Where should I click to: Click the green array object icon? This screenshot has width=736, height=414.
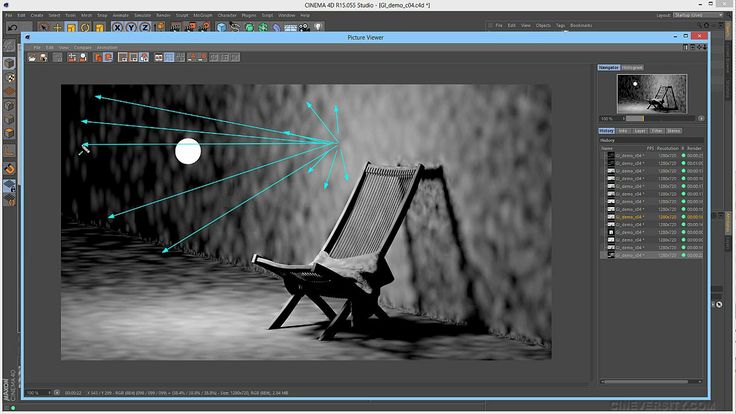(x=249, y=28)
